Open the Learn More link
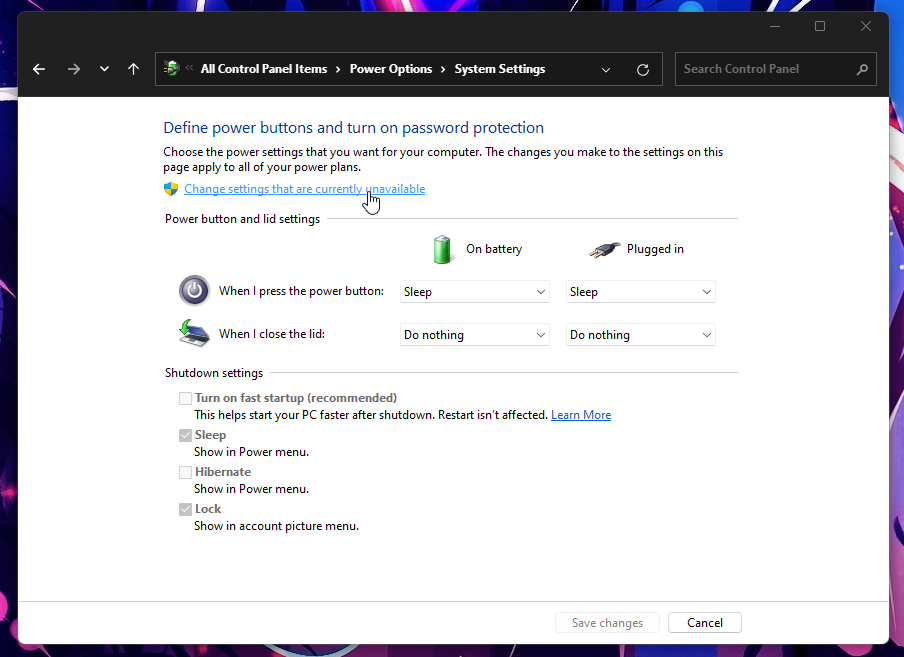 (x=581, y=415)
